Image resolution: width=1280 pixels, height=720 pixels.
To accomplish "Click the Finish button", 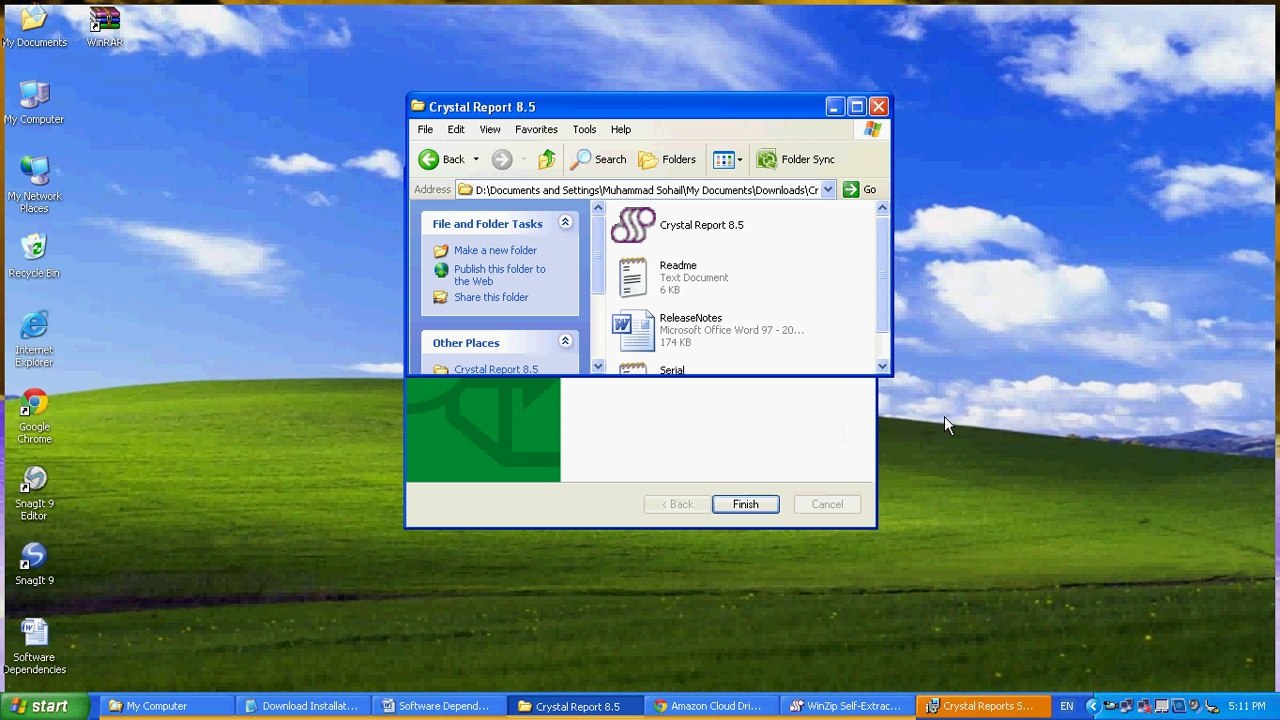I will (x=745, y=504).
